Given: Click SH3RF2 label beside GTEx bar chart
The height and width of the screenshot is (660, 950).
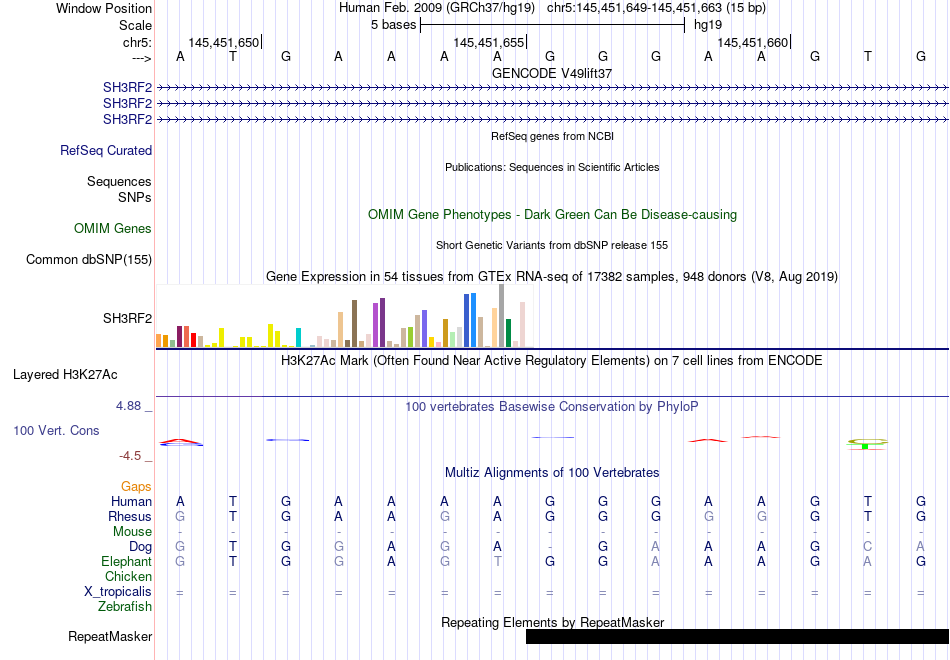Looking at the screenshot, I should coord(127,318).
